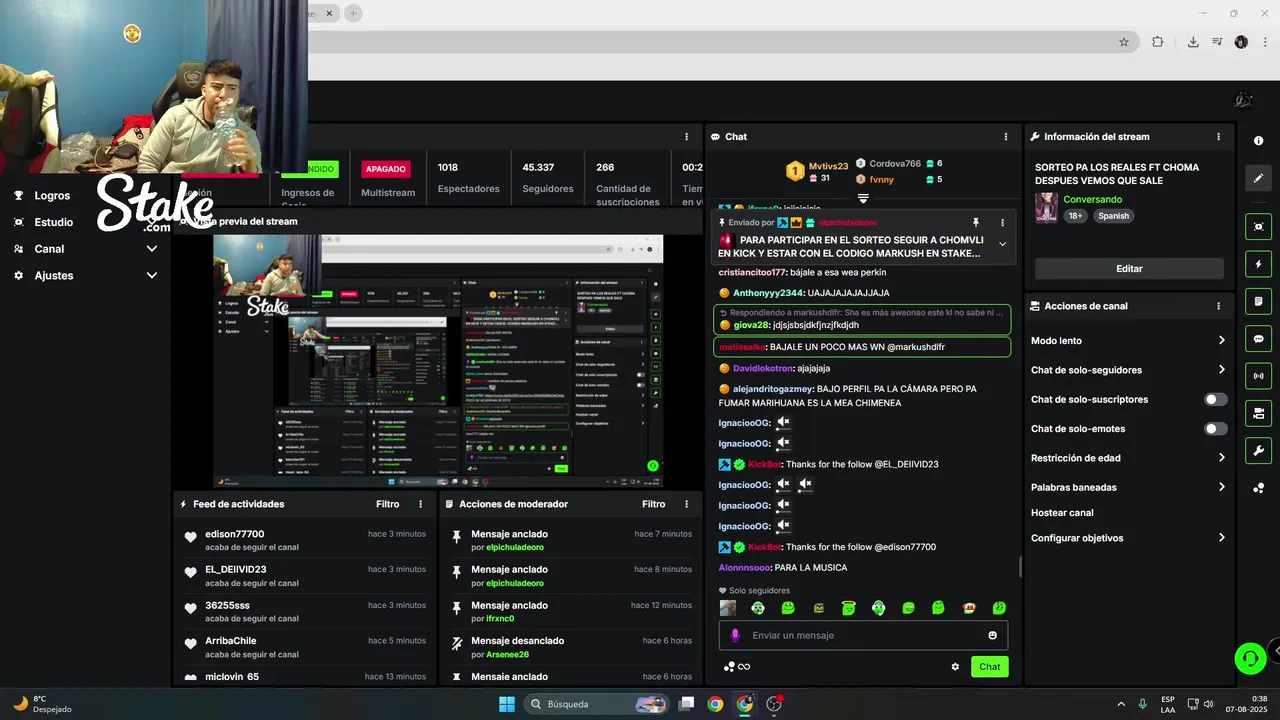Open Chrome icon in taskbar
1280x720 pixels.
(715, 704)
